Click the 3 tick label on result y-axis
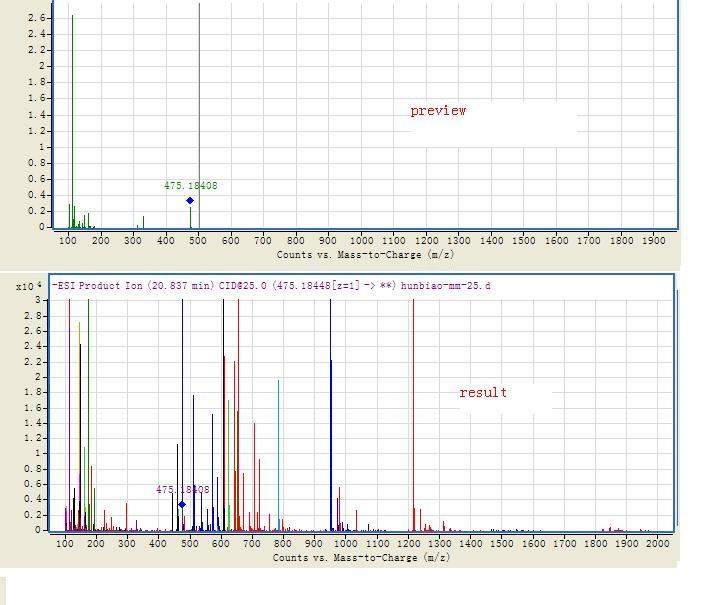This screenshot has height=605, width=702. [38, 300]
